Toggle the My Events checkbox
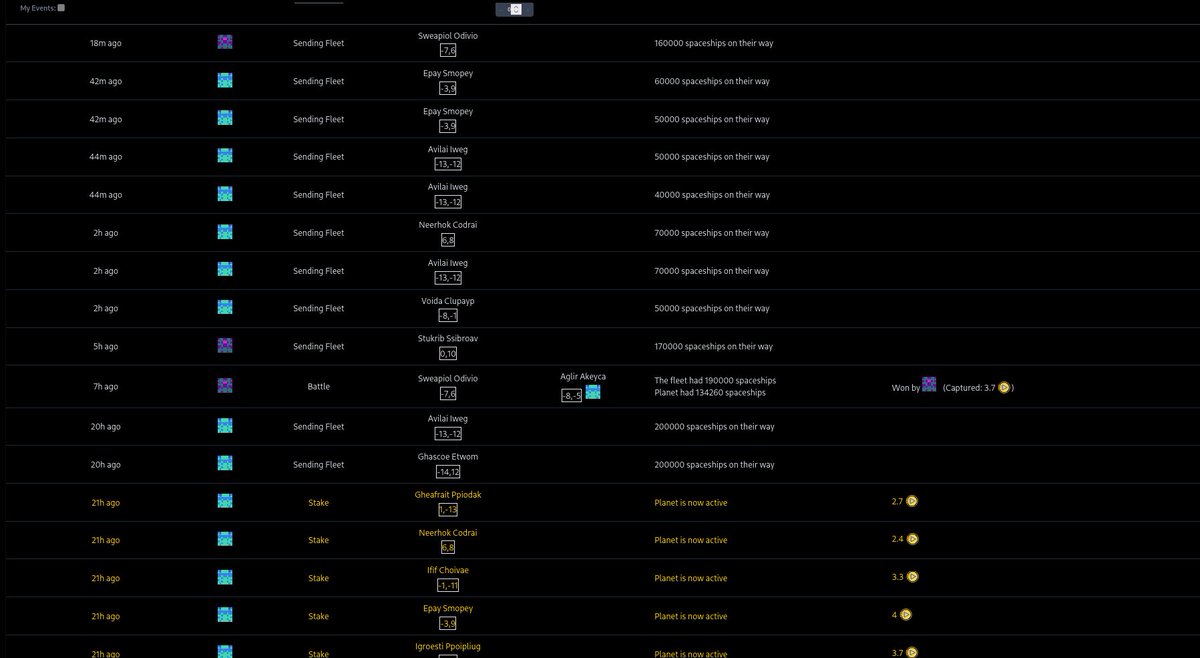Screen dimensions: 1200x658 (62, 7)
